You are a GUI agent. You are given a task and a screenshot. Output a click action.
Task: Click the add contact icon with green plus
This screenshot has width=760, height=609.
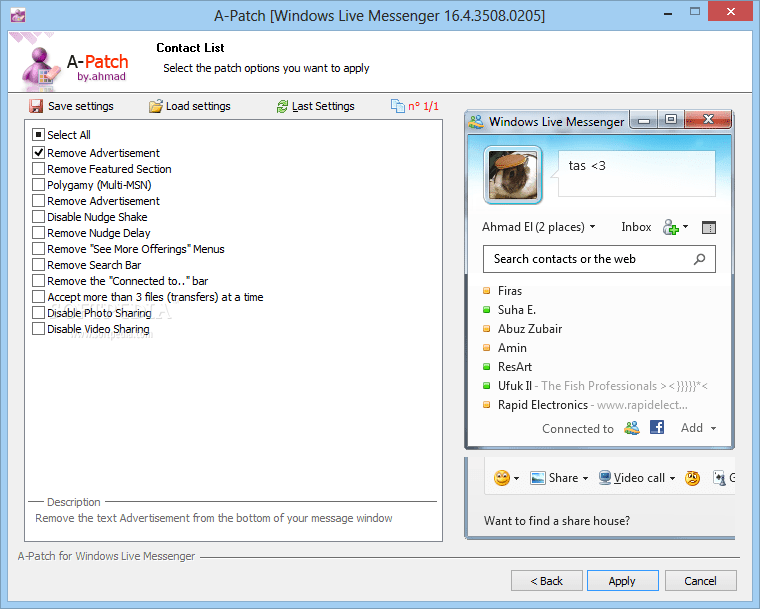671,227
